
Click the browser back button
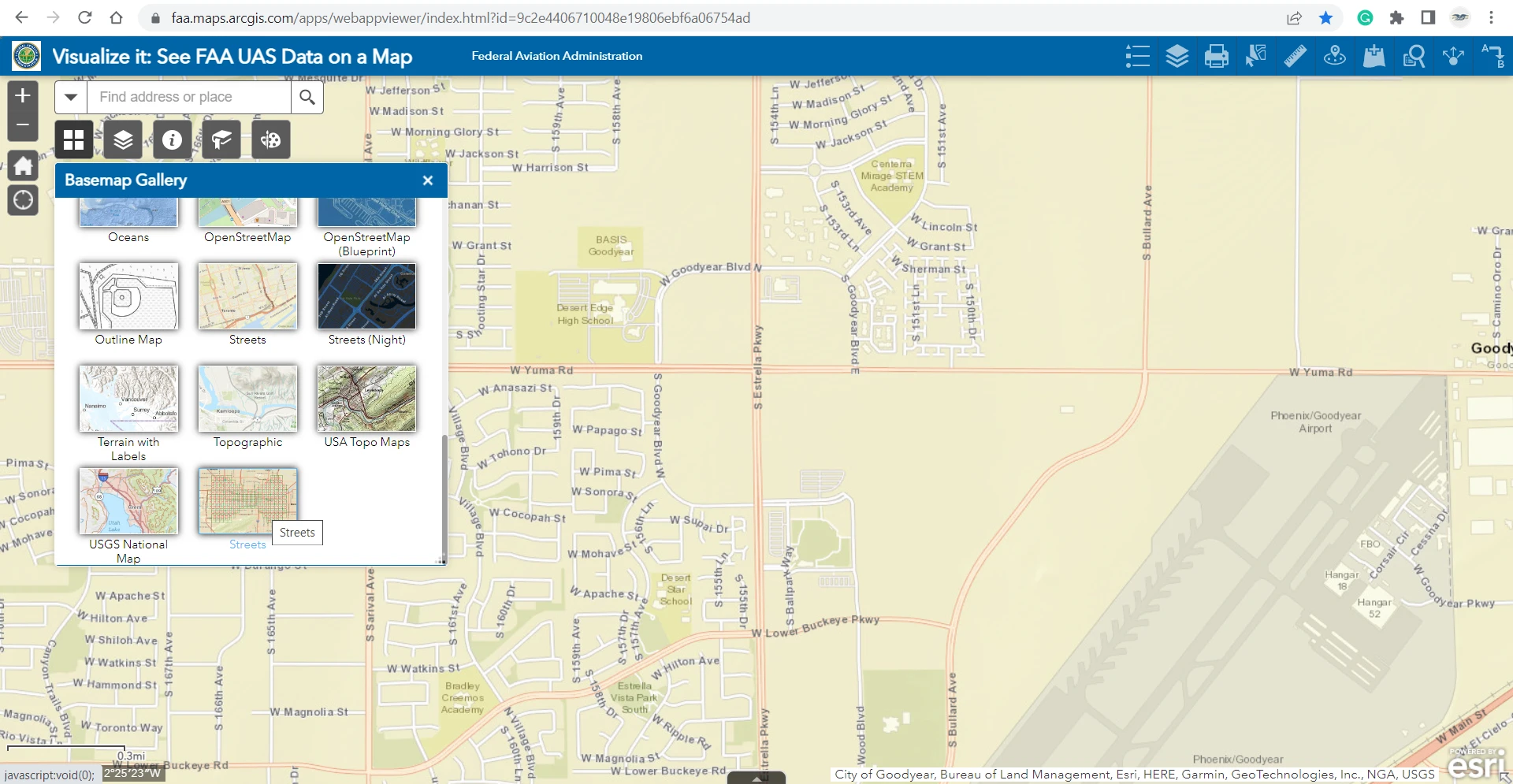[21, 17]
